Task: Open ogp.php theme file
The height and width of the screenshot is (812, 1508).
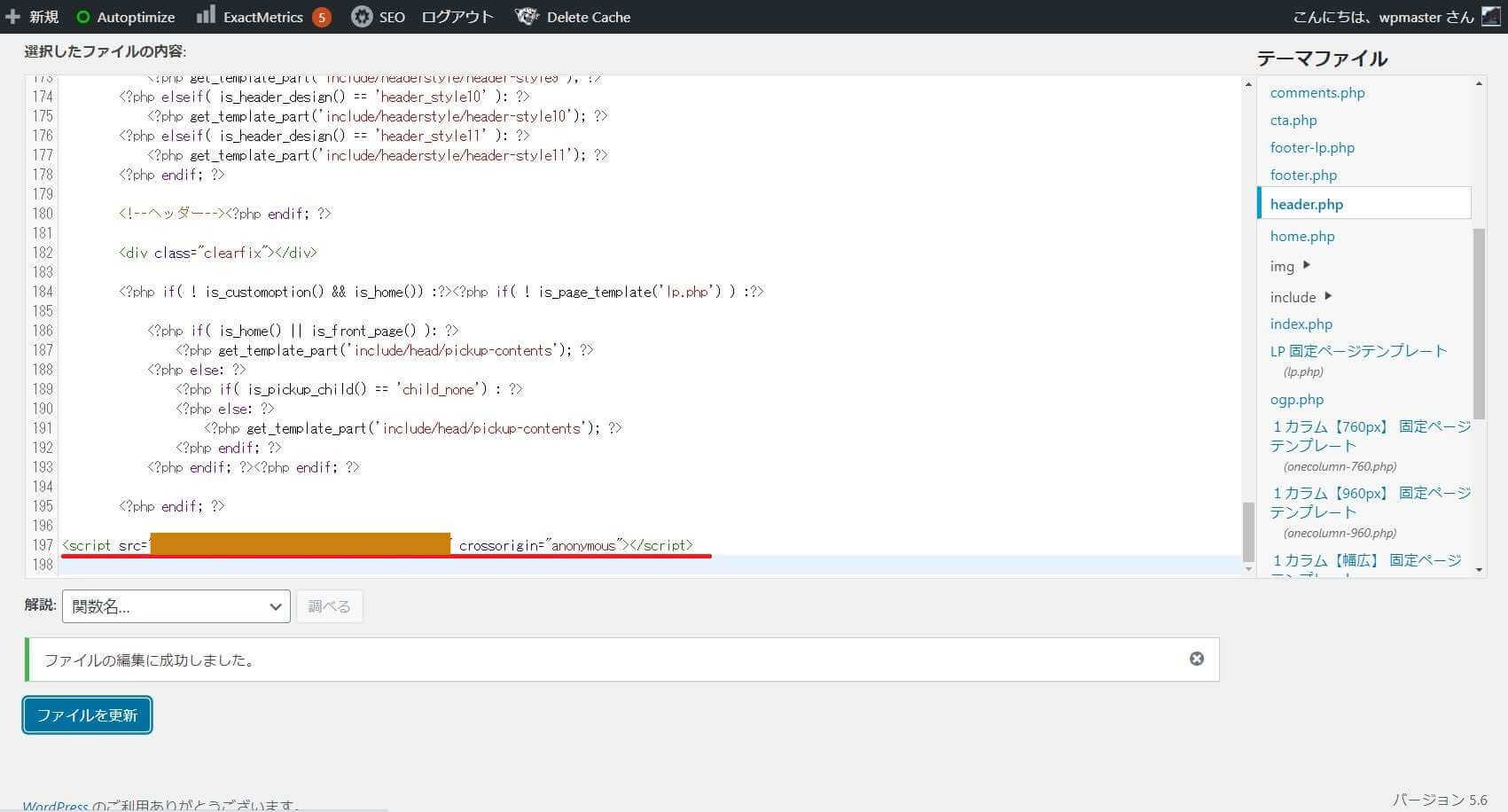Action: point(1297,399)
